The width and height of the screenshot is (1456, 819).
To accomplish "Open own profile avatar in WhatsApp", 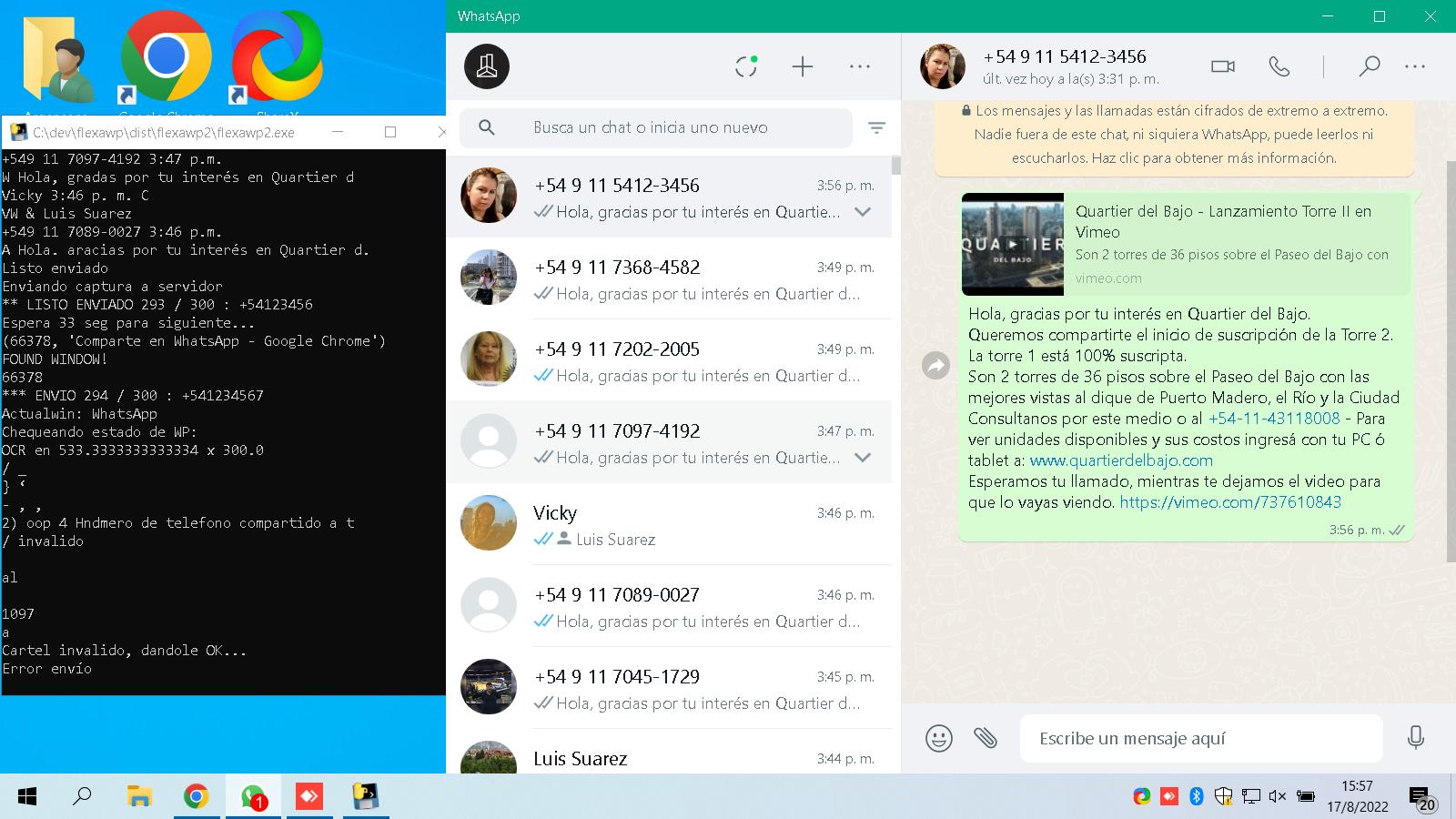I will click(x=487, y=66).
